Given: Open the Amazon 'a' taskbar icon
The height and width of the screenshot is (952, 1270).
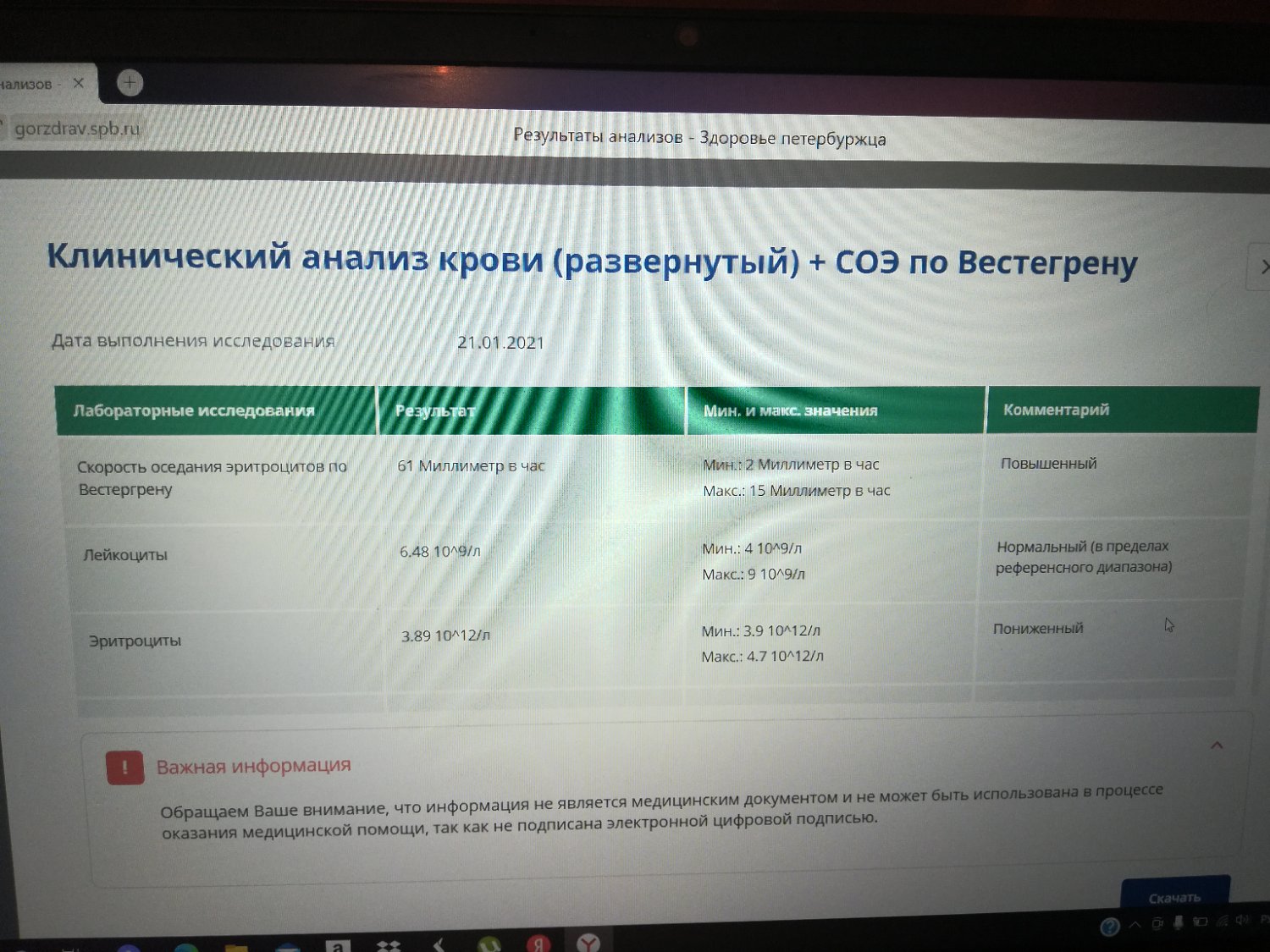Looking at the screenshot, I should pyautogui.click(x=337, y=944).
